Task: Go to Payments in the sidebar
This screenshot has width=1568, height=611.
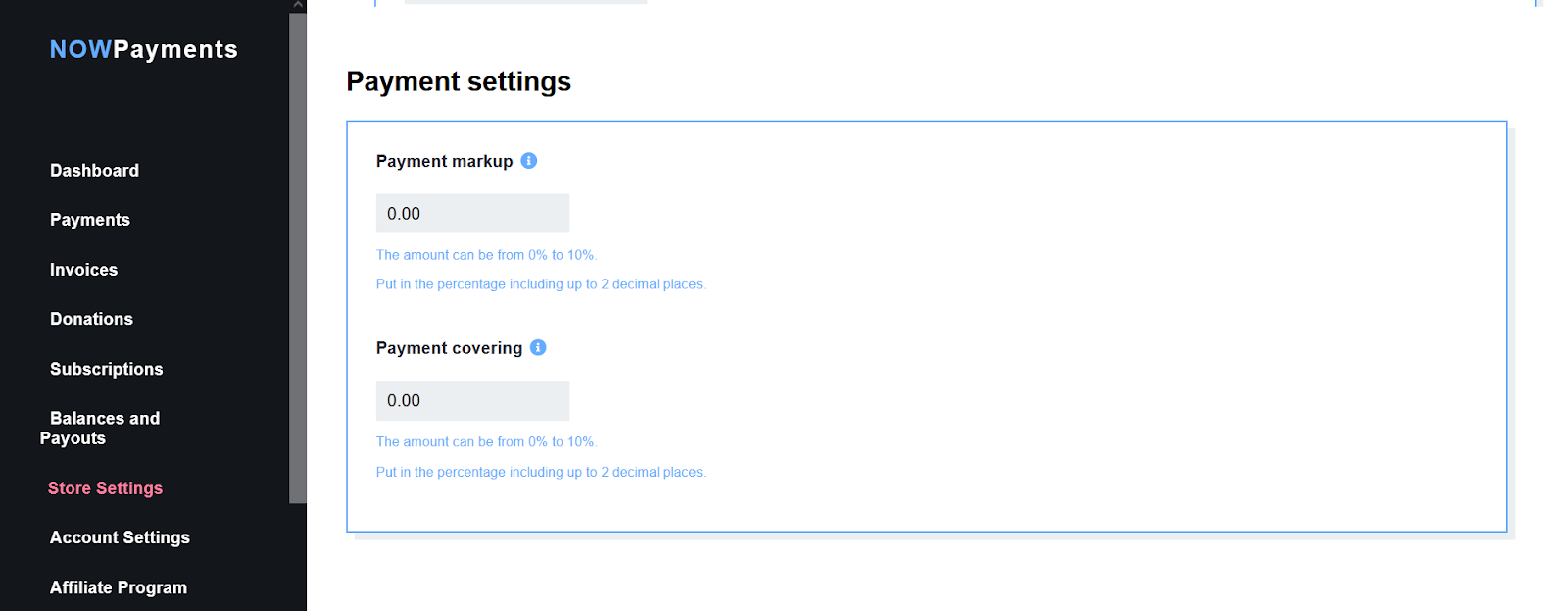Action: click(90, 220)
